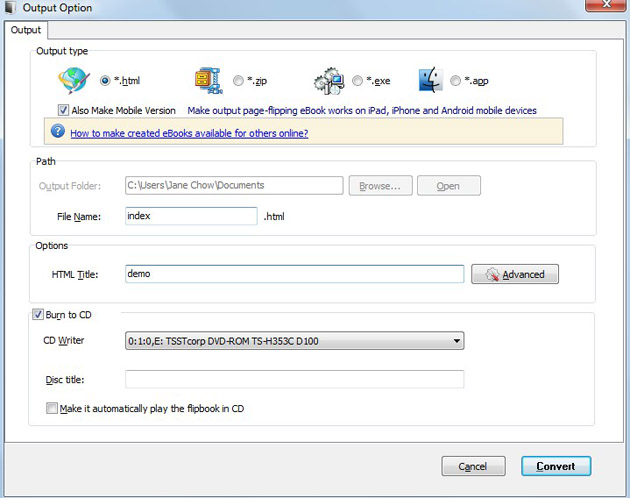Click the Mac Finder app output icon
Viewport: 630px width, 498px height.
pos(431,80)
